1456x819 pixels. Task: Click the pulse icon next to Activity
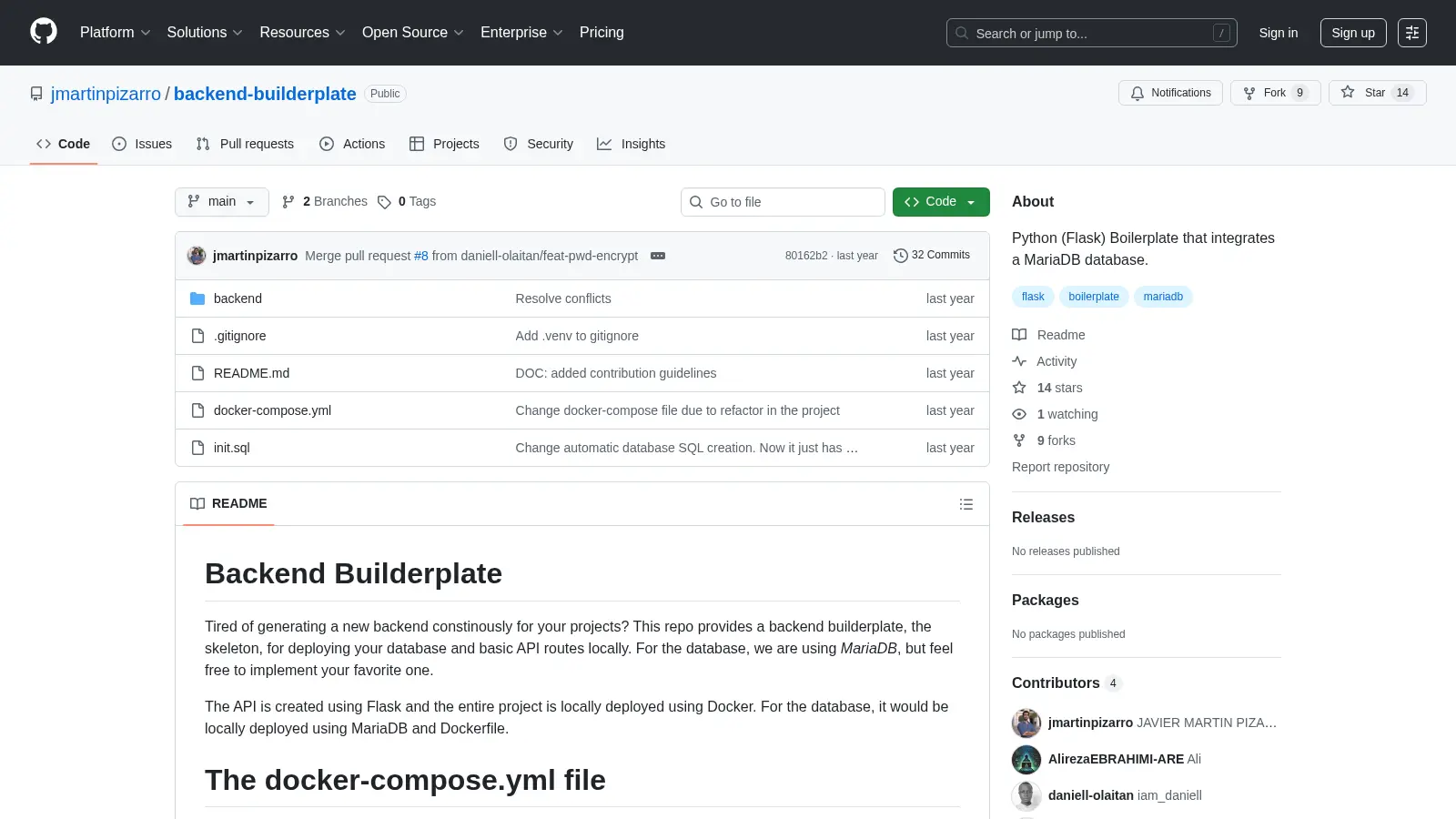[1019, 361]
